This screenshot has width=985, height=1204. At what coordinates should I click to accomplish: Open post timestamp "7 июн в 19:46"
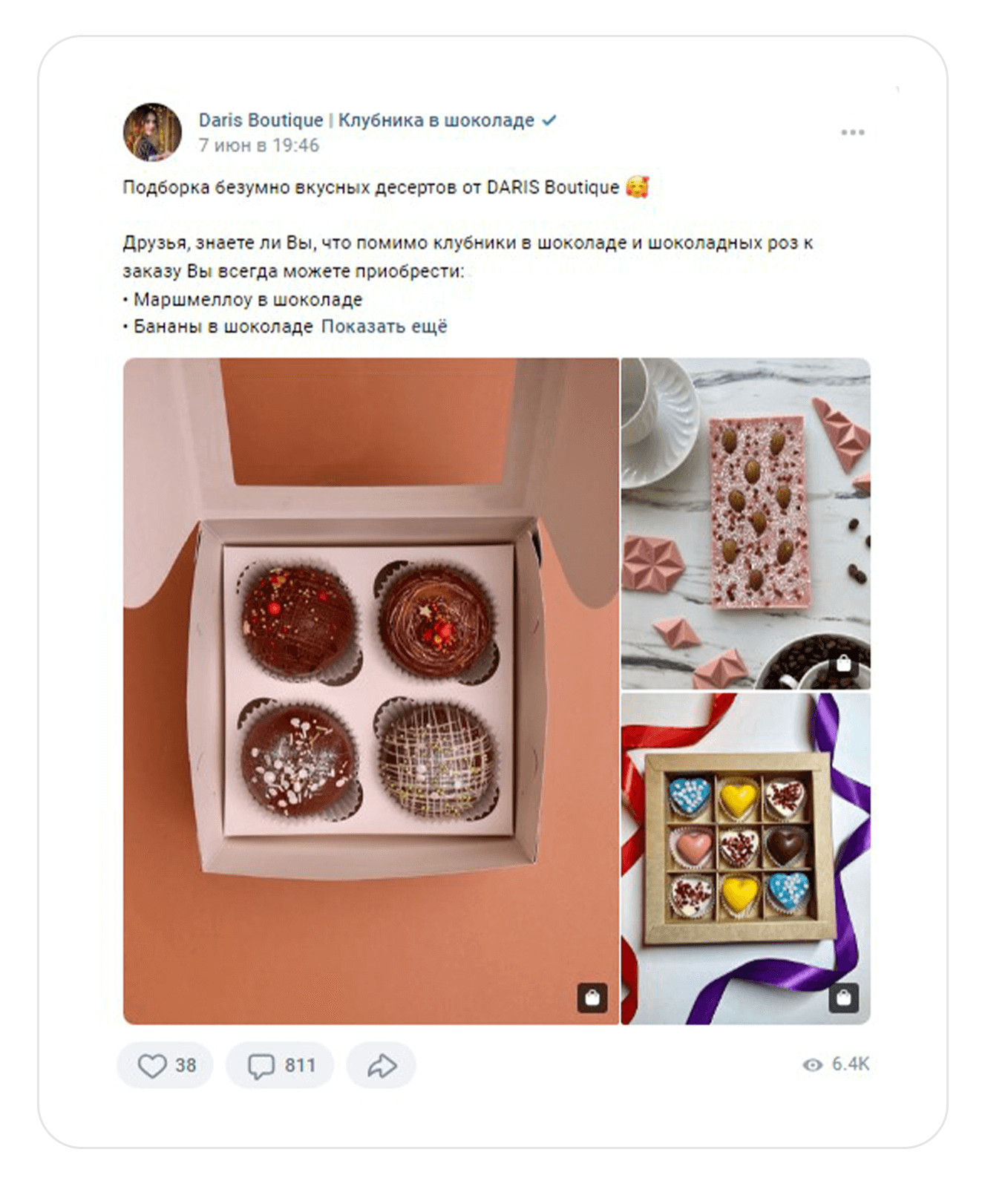tap(258, 145)
